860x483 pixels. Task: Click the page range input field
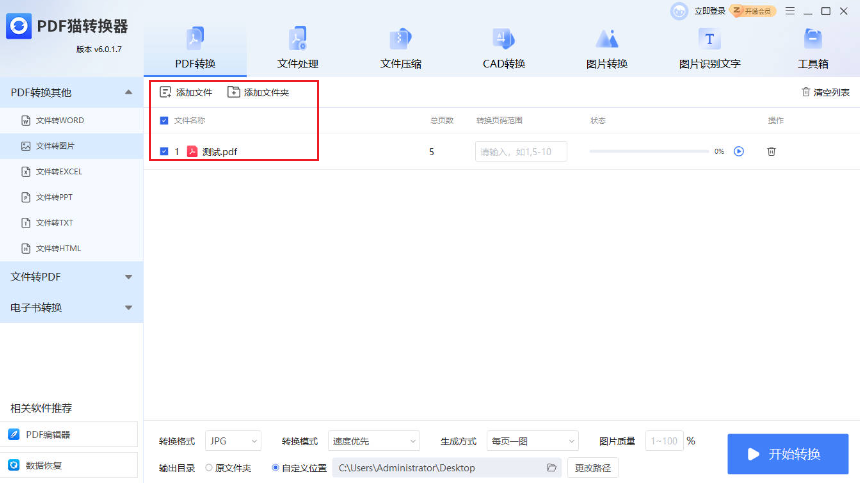[520, 152]
